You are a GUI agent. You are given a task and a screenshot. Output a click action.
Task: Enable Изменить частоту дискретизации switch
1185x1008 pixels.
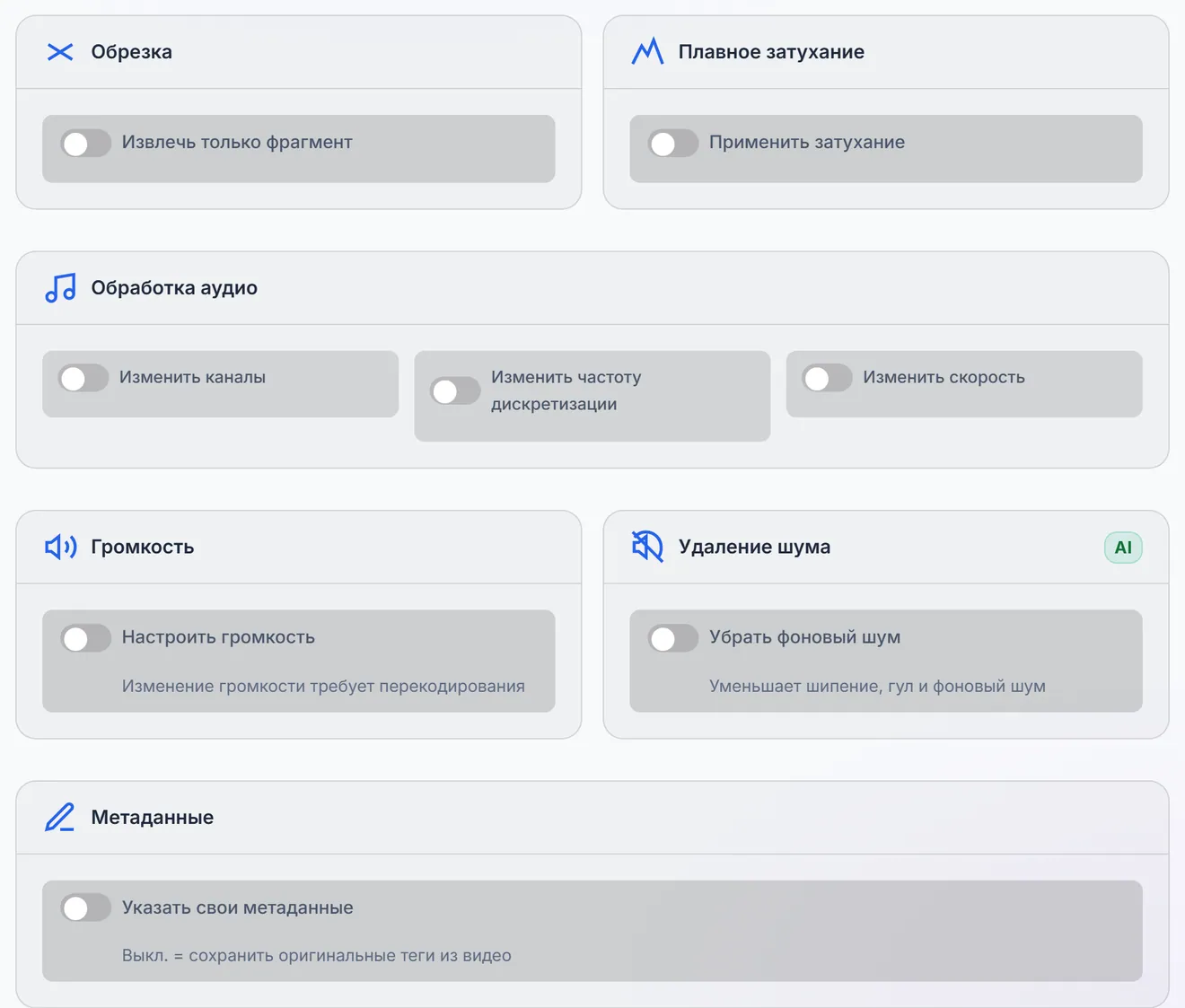(455, 391)
